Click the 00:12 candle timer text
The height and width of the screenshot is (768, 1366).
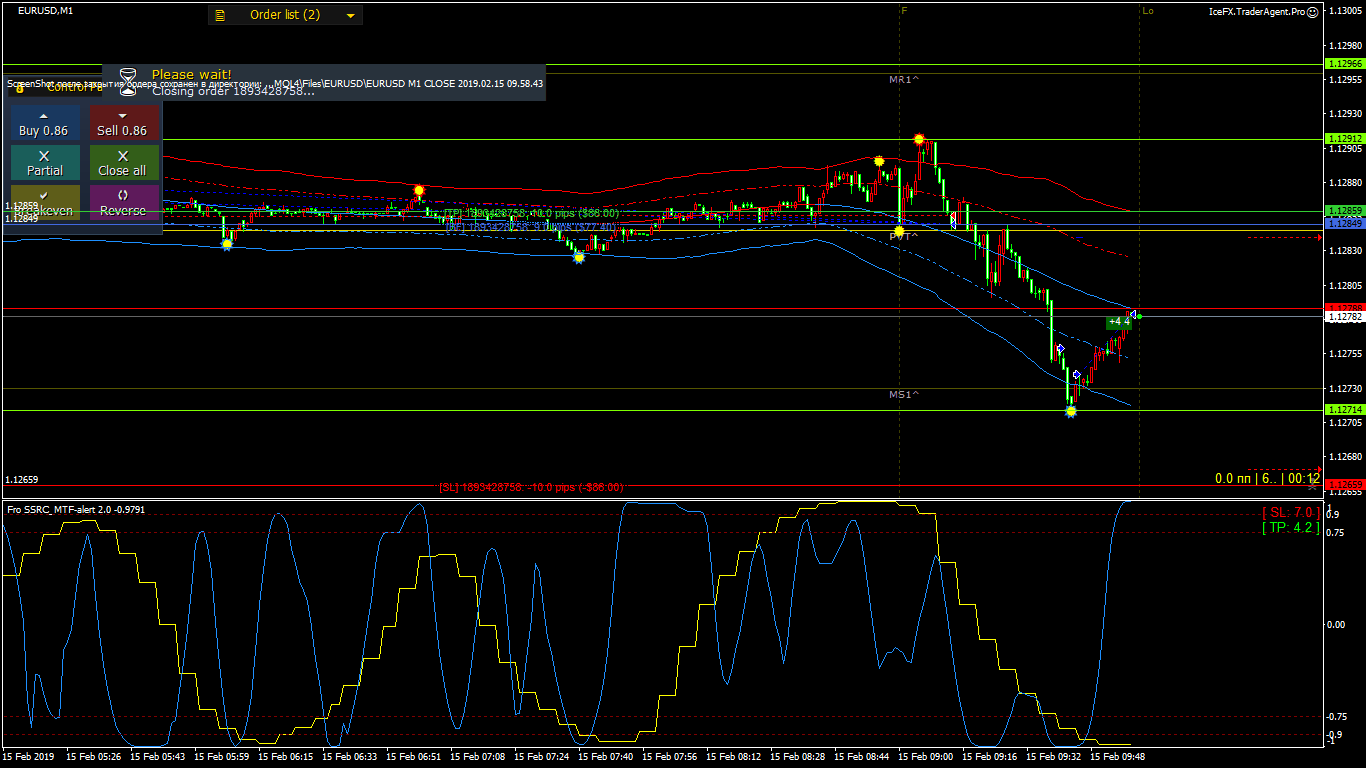click(x=1304, y=479)
